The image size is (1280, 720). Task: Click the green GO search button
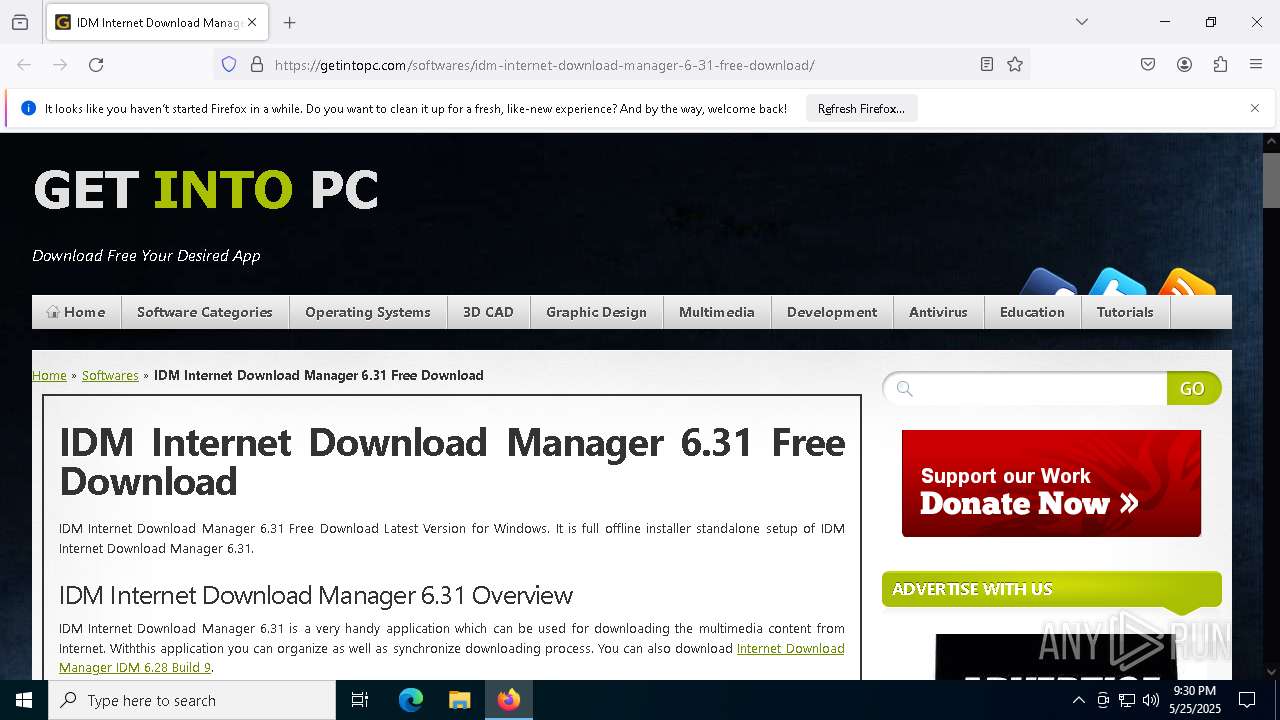[x=1193, y=388]
